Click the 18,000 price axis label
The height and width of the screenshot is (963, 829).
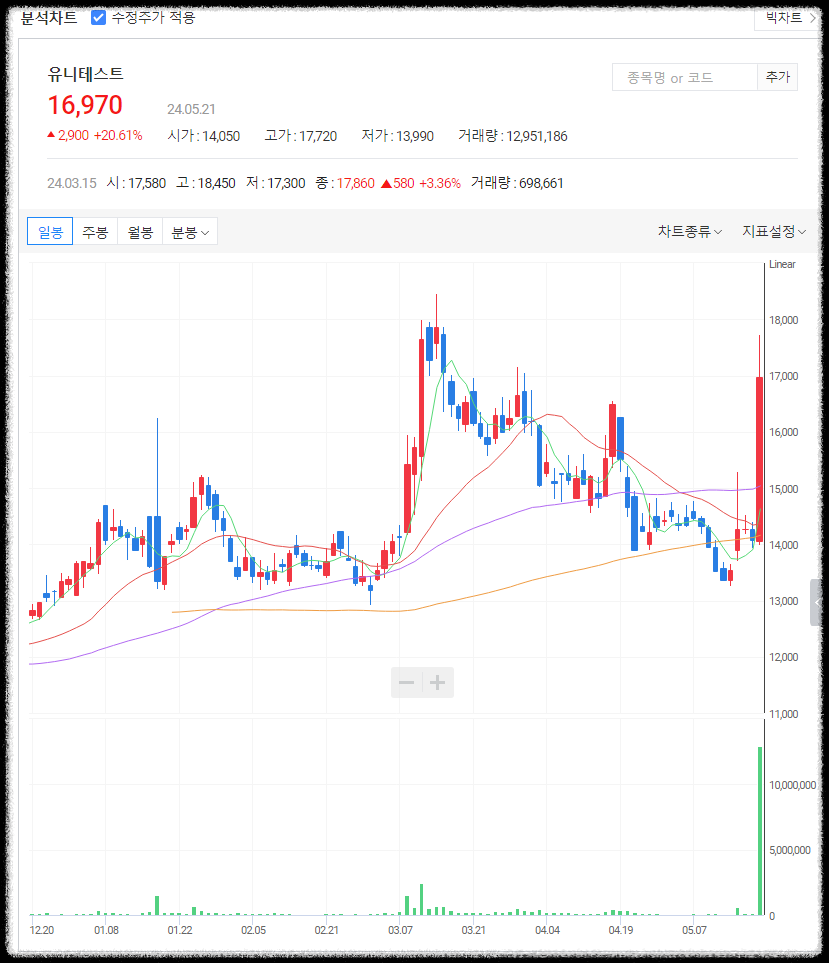pyautogui.click(x=784, y=320)
